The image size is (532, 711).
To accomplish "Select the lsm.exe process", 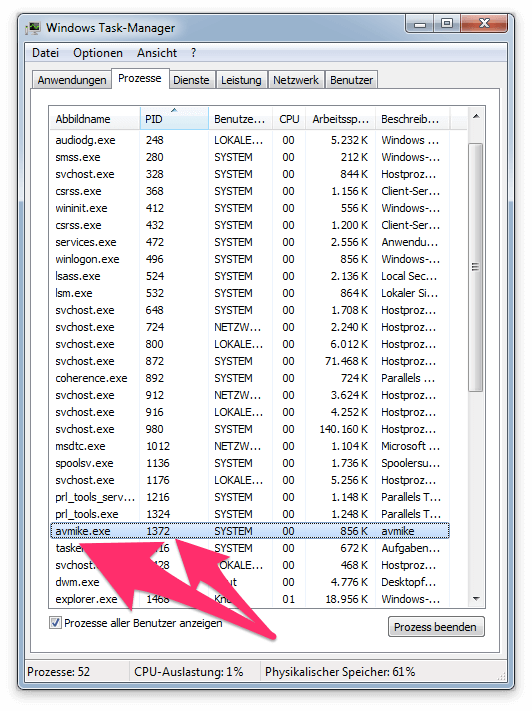I will point(249,293).
